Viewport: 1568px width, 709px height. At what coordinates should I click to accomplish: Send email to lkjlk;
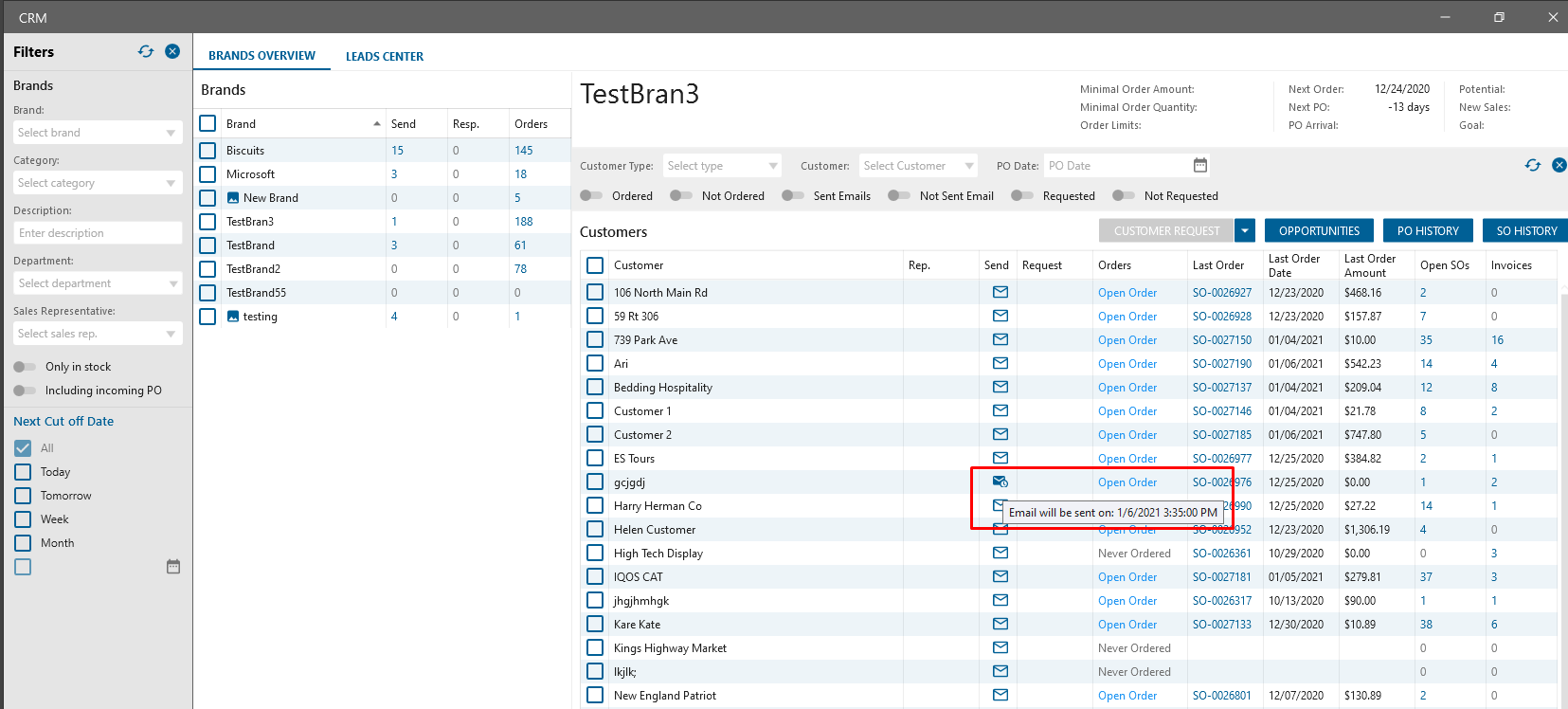(1000, 671)
